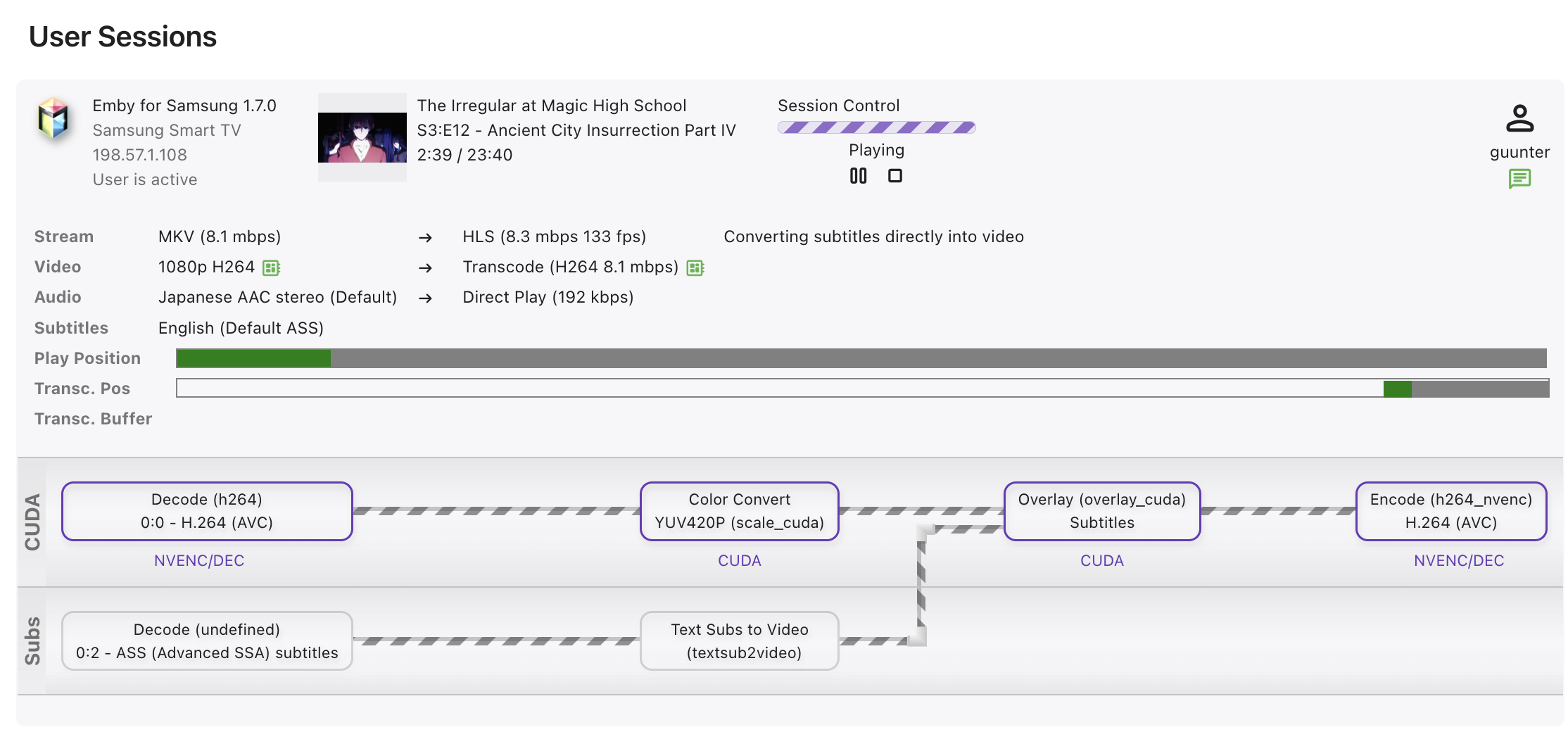Click 'English (Default ASS)' subtitles value

[241, 328]
